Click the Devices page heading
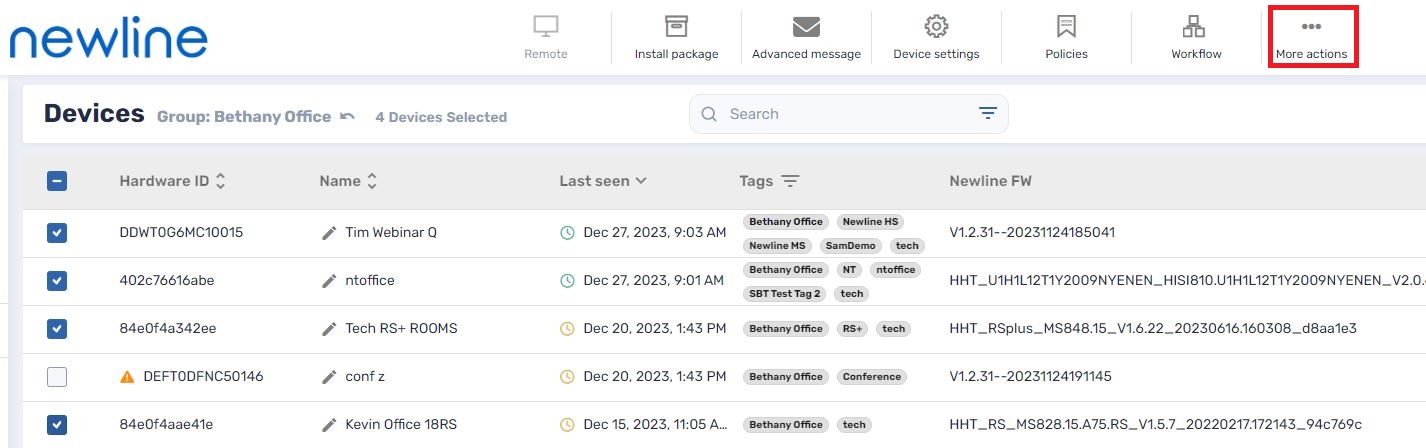 pos(94,113)
